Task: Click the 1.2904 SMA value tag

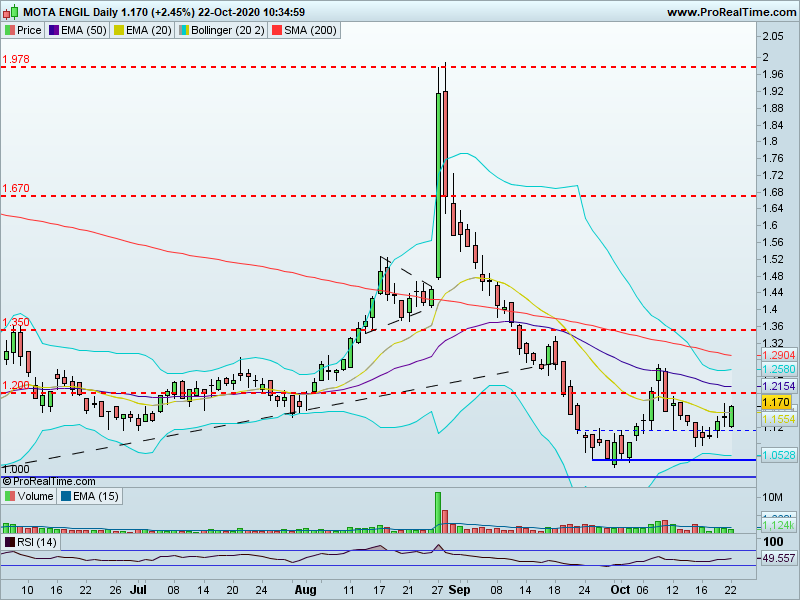Action: 779,355
